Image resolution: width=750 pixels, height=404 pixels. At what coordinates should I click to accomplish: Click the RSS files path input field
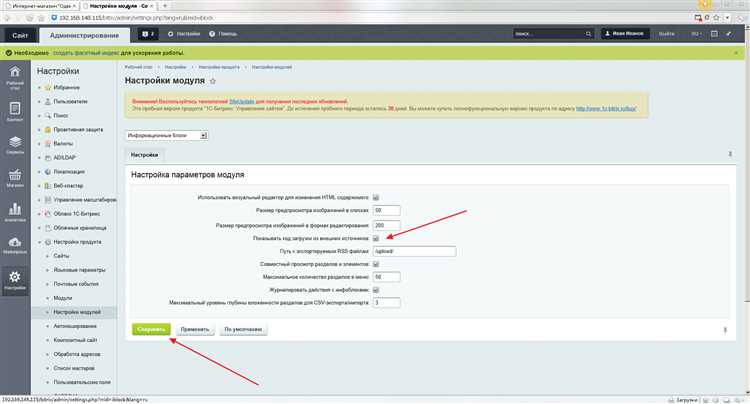414,251
